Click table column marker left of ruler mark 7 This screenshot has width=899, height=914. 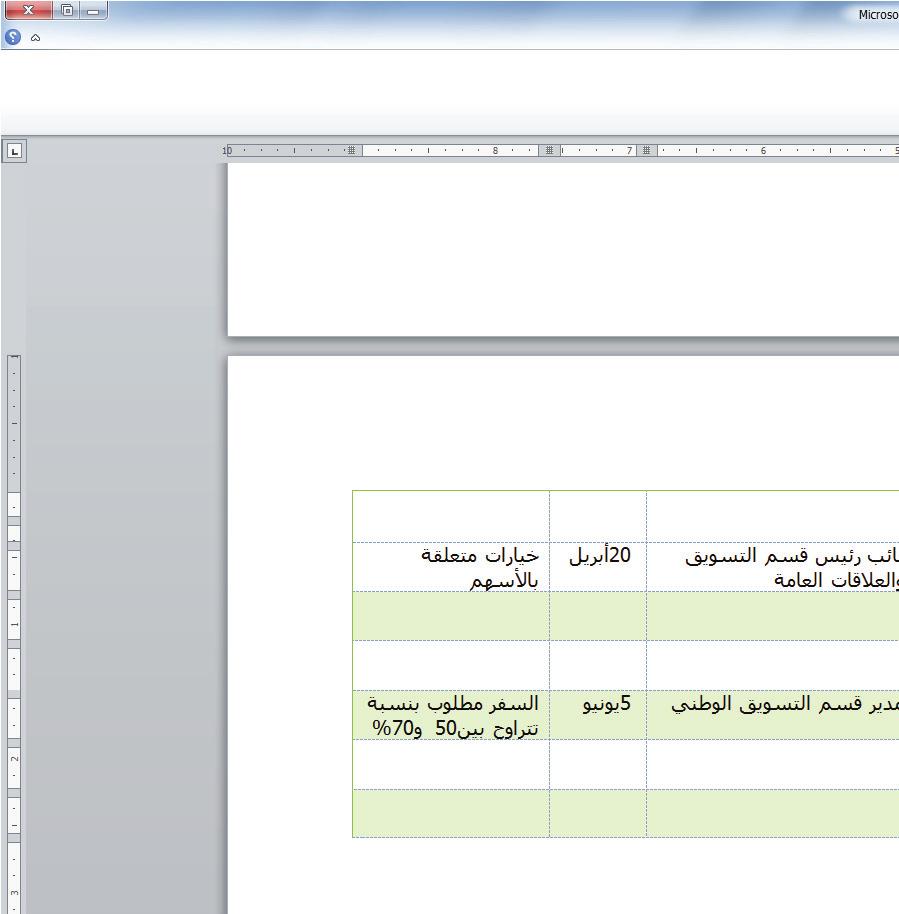click(549, 150)
